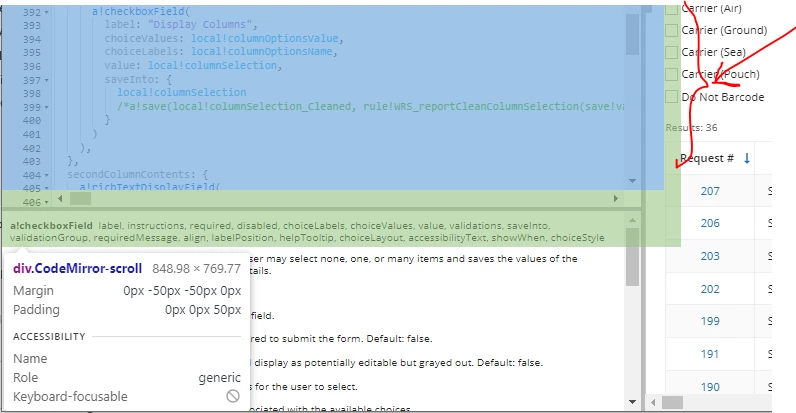The height and width of the screenshot is (413, 796).
Task: Click documentation pane scroll down arrow
Action: (x=633, y=402)
